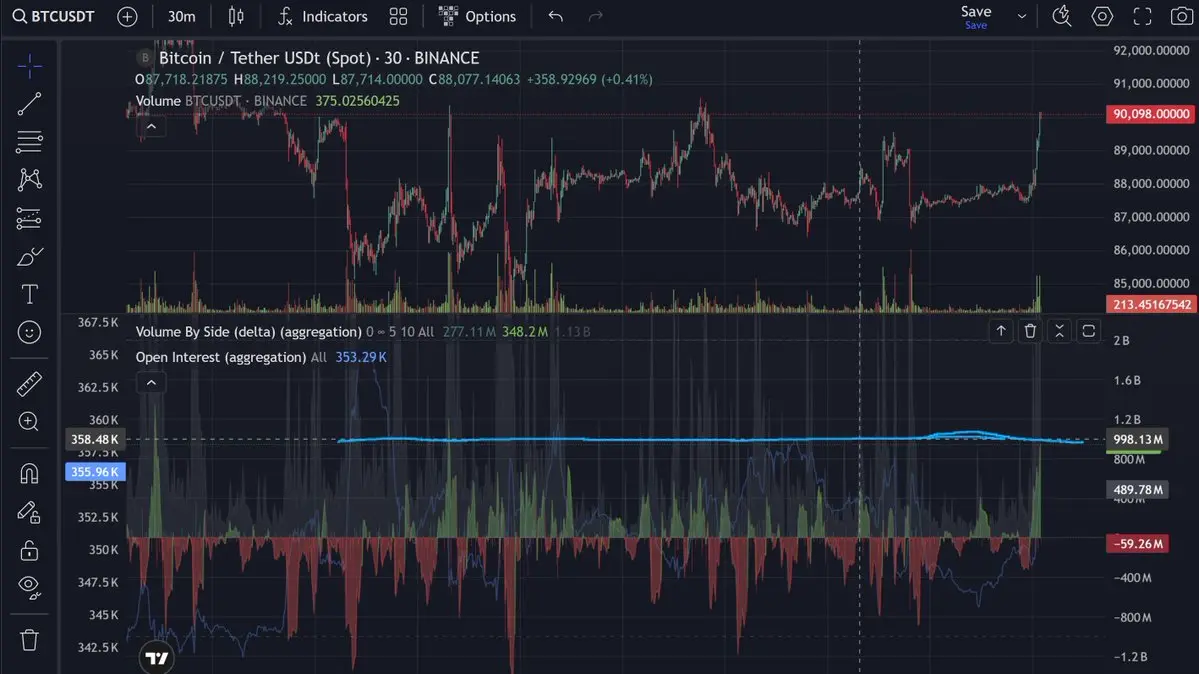
Task: Open symbol search for BTCUSDT
Action: [54, 16]
